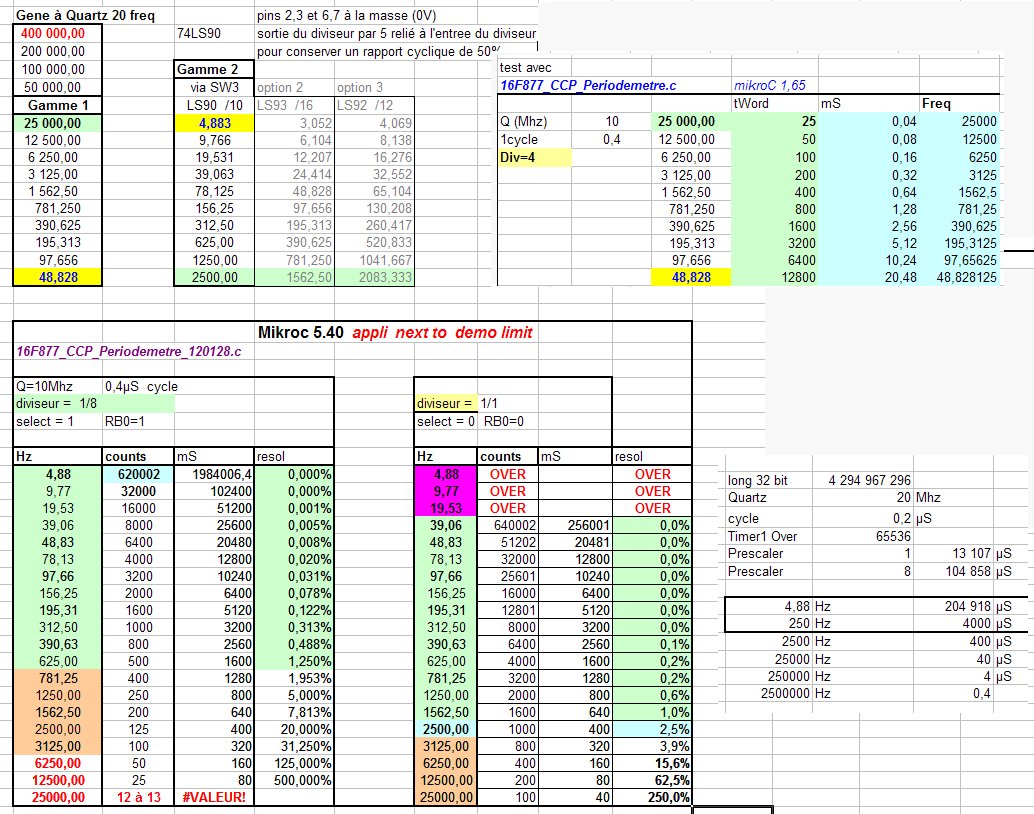The width and height of the screenshot is (1034, 814).
Task: Click the 'via SW3' cell
Action: click(x=214, y=87)
